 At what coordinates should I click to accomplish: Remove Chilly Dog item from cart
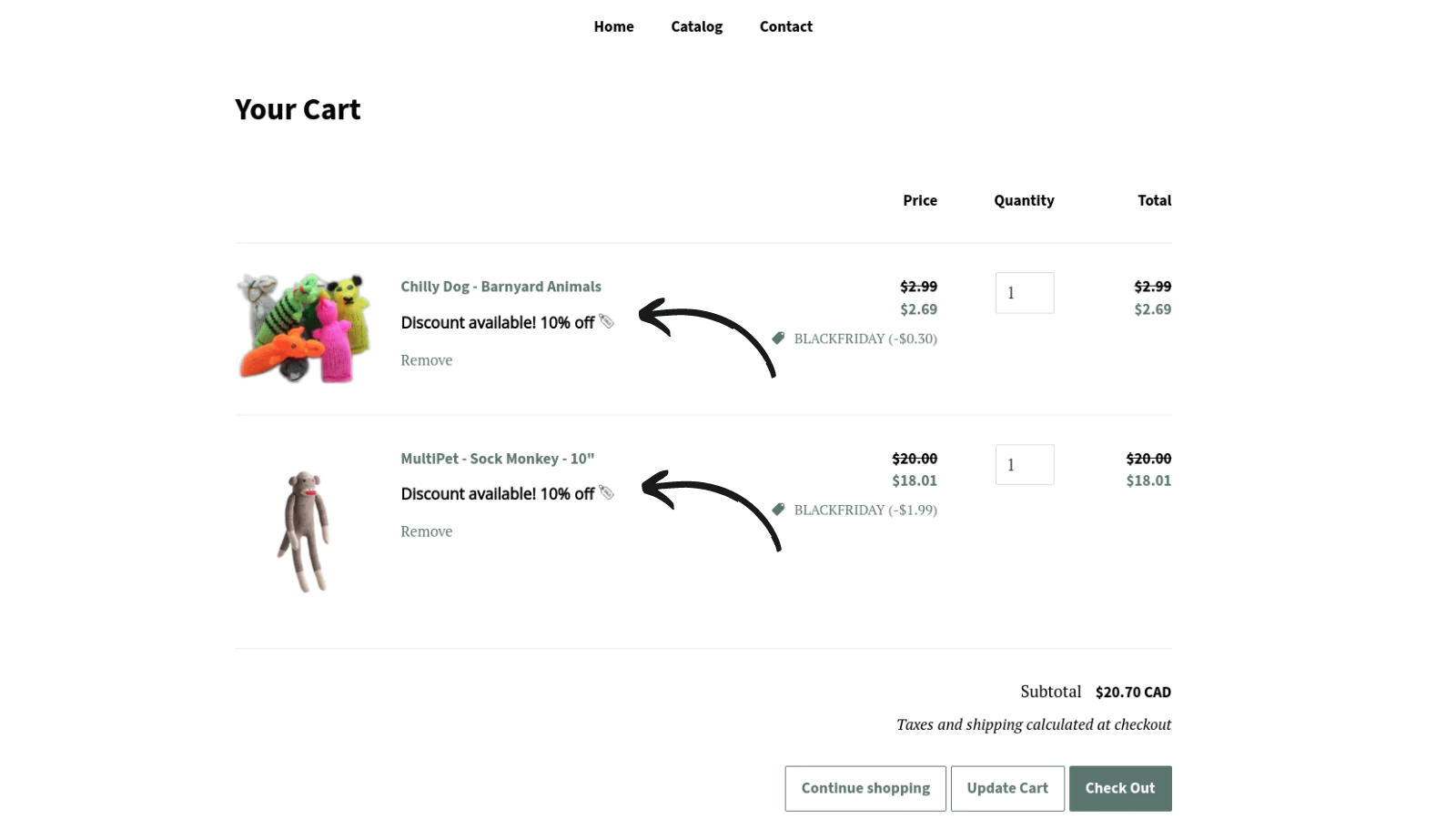click(426, 359)
